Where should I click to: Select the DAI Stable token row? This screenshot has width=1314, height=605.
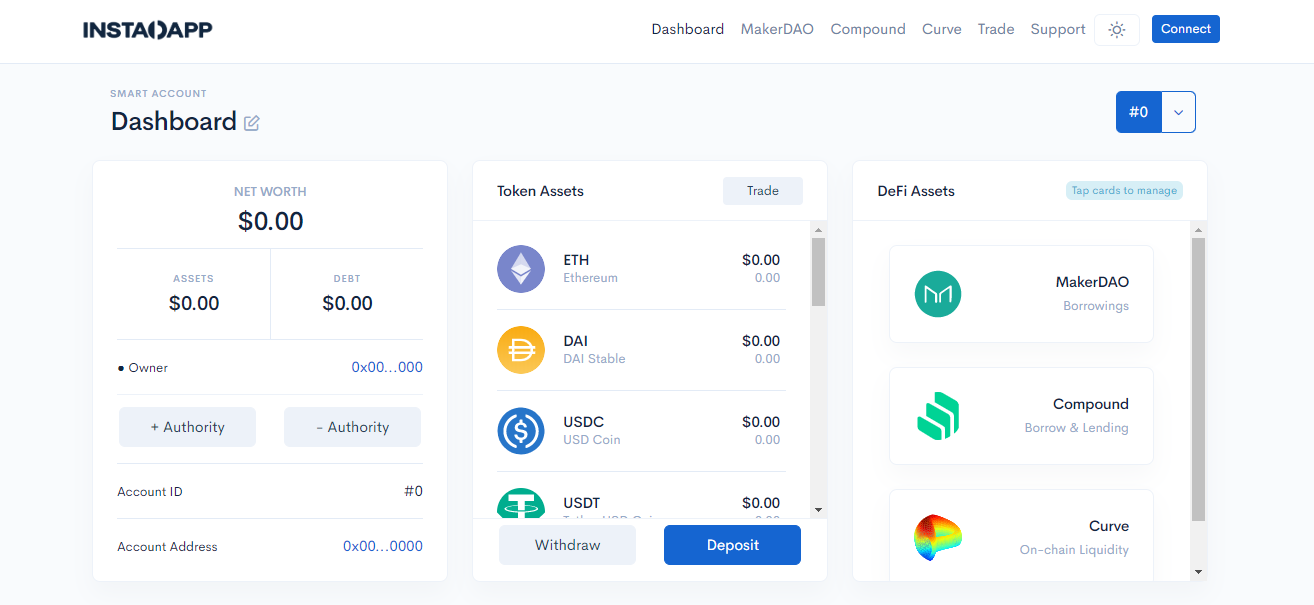pos(641,350)
